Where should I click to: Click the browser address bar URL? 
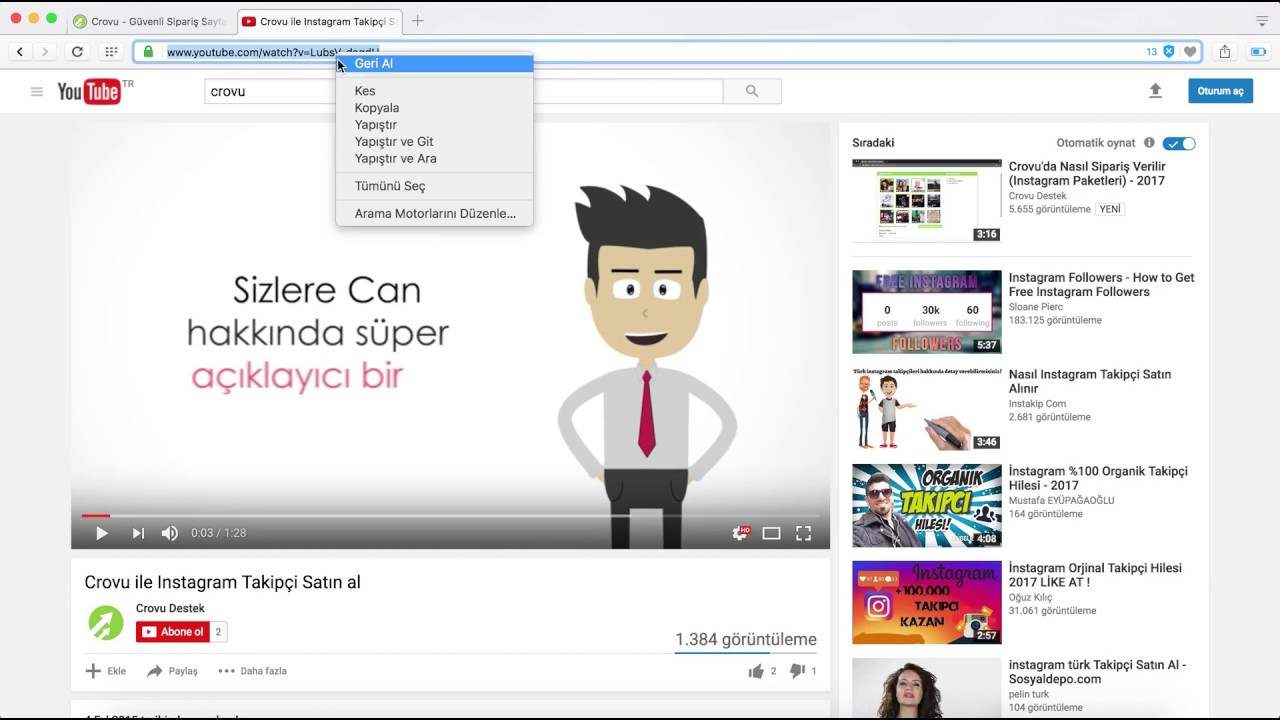click(272, 52)
